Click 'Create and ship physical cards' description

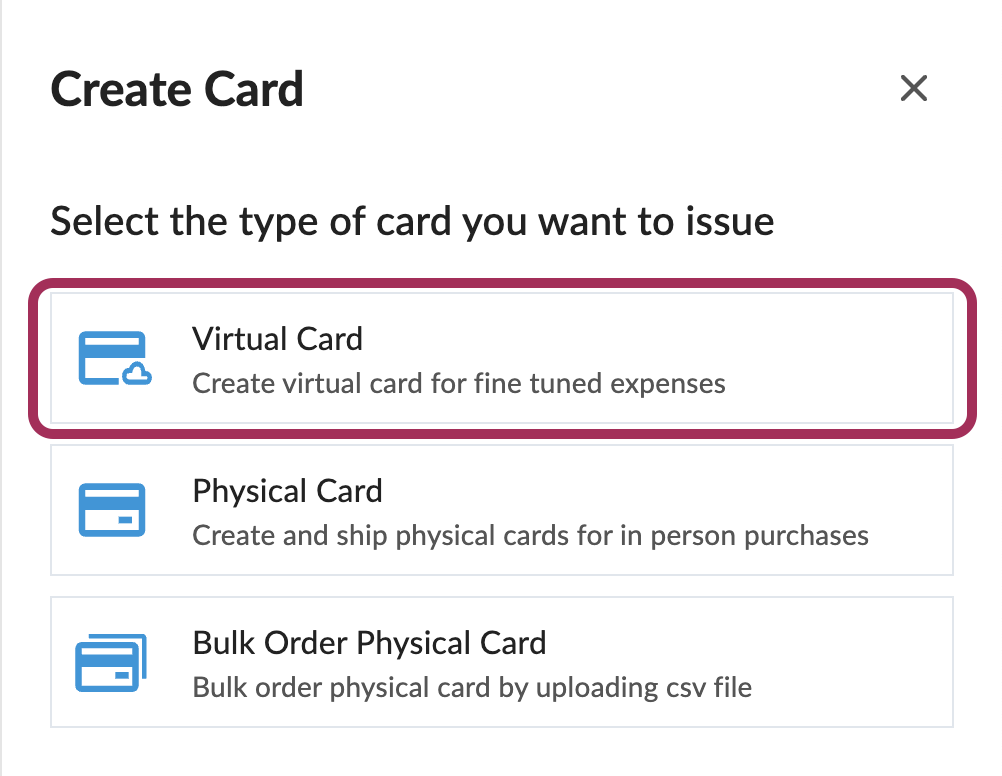(529, 535)
